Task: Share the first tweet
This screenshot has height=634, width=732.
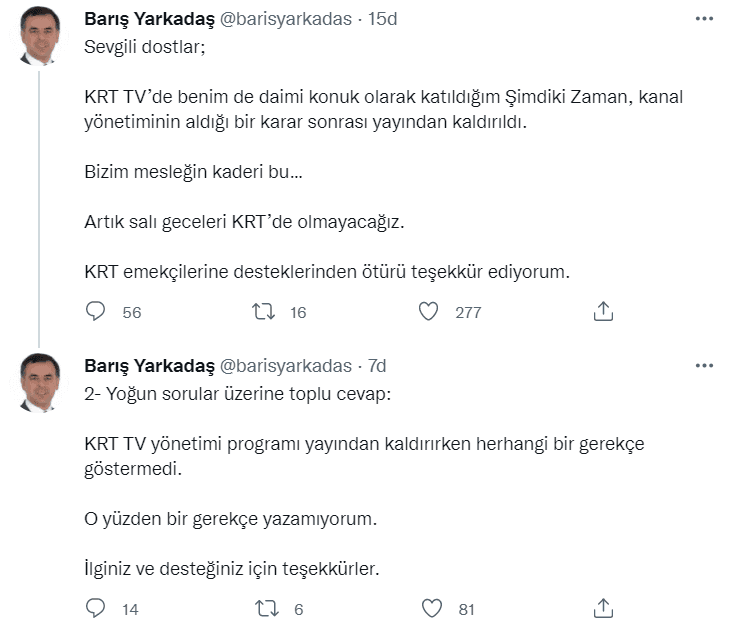Action: point(603,312)
